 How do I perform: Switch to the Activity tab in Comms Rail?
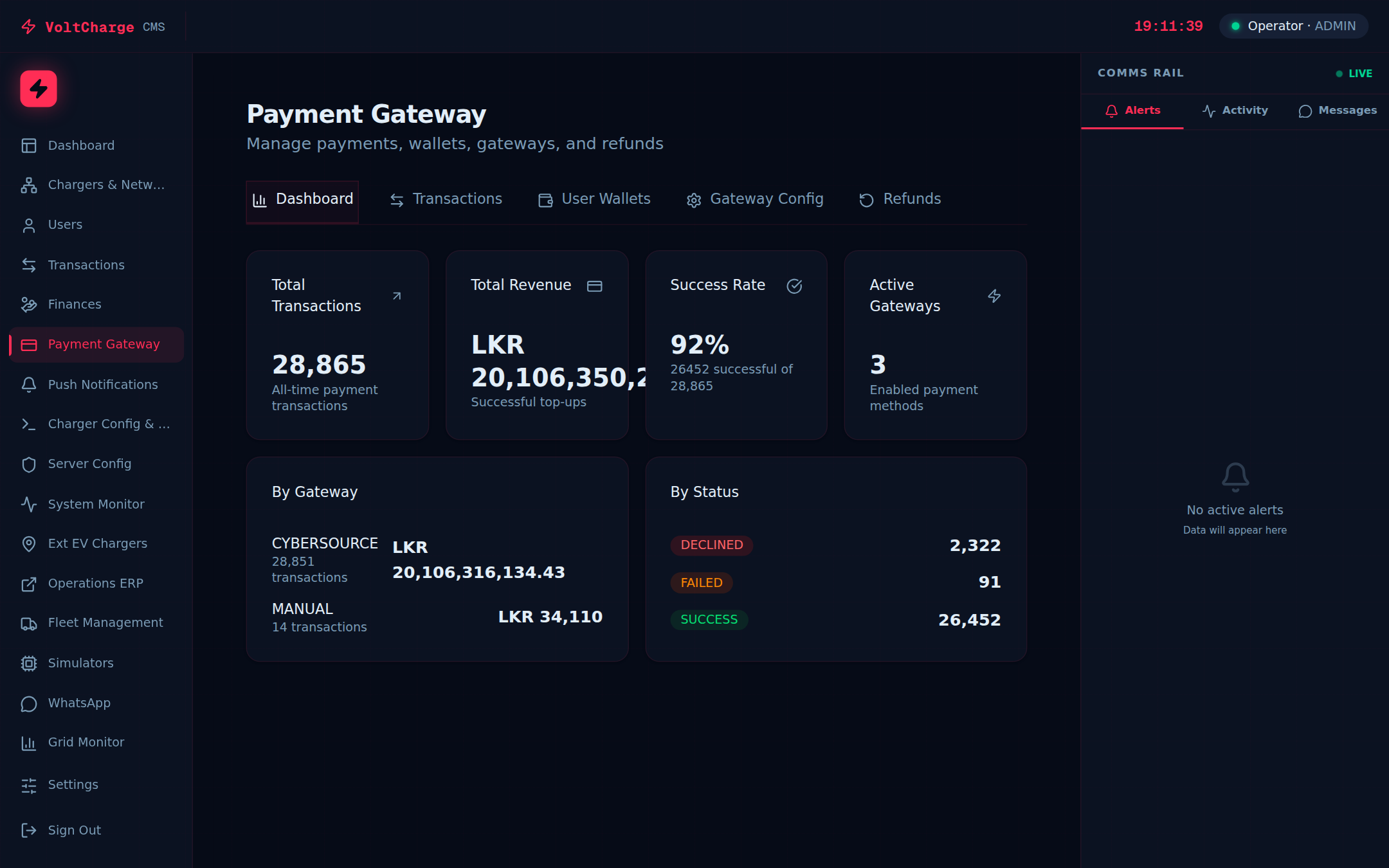[x=1235, y=110]
